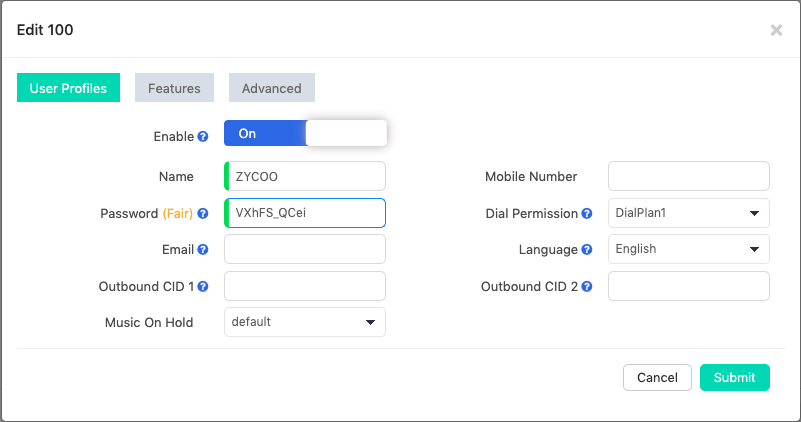Switch to the Features tab
Viewport: 801px width, 422px height.
coord(174,88)
